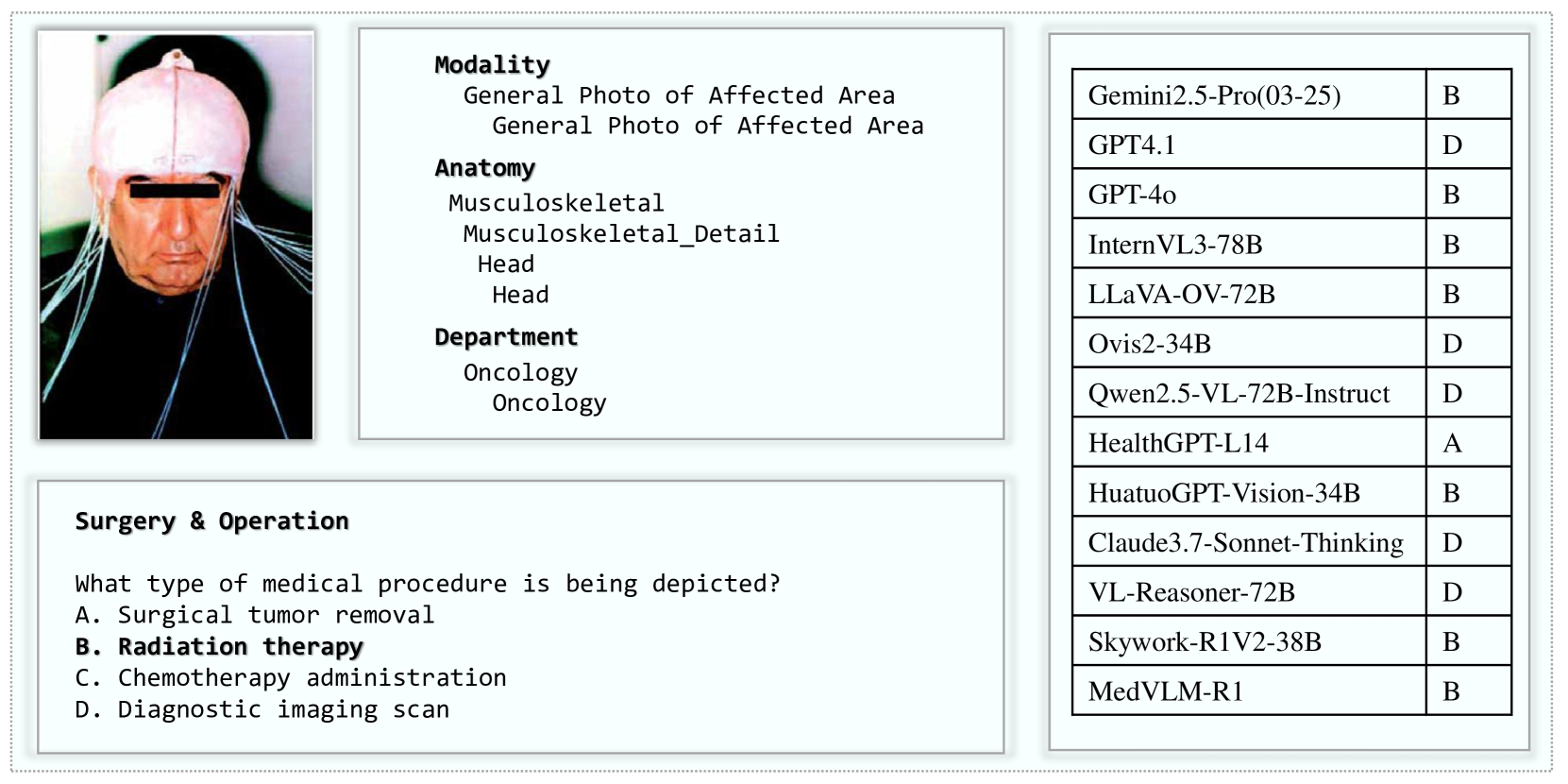Click the Surgery & Operation heading
Viewport: 1568px width, 784px height.
(211, 521)
